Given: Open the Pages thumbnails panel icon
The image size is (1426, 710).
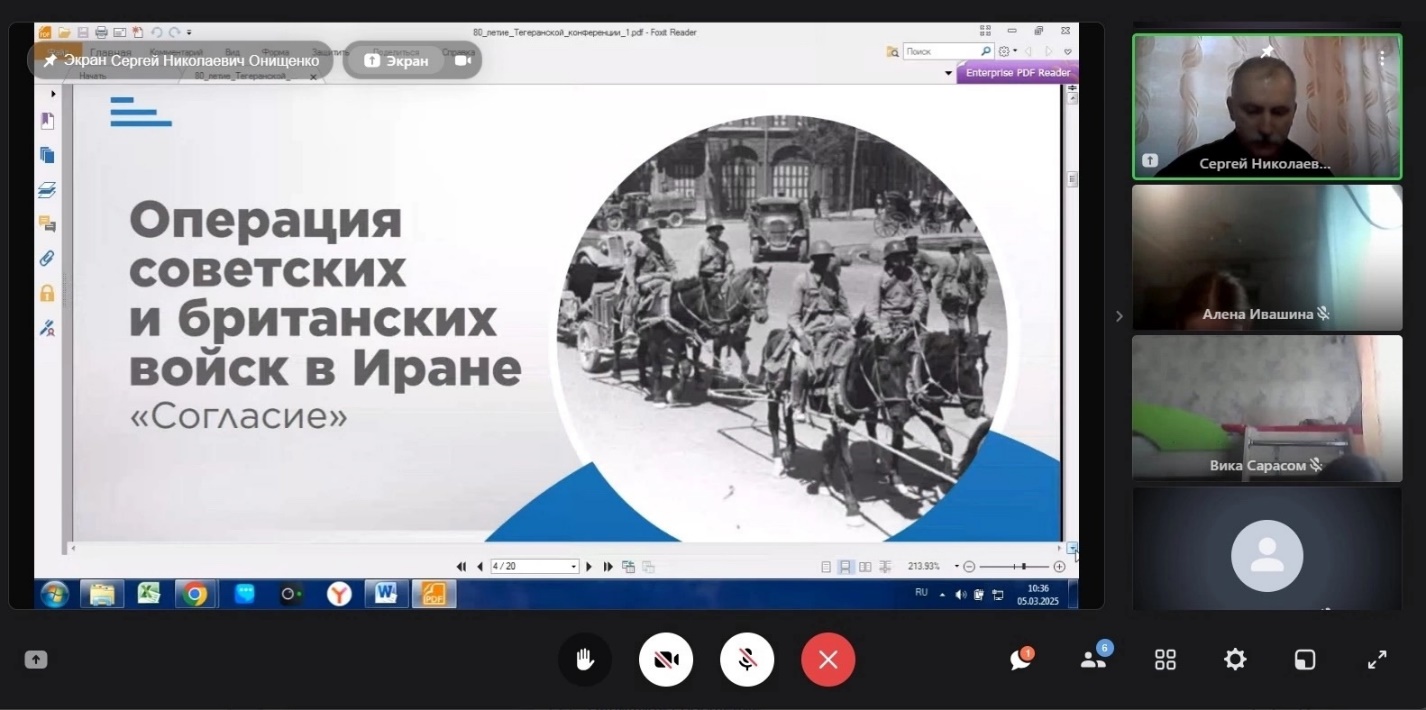Looking at the screenshot, I should pyautogui.click(x=47, y=155).
